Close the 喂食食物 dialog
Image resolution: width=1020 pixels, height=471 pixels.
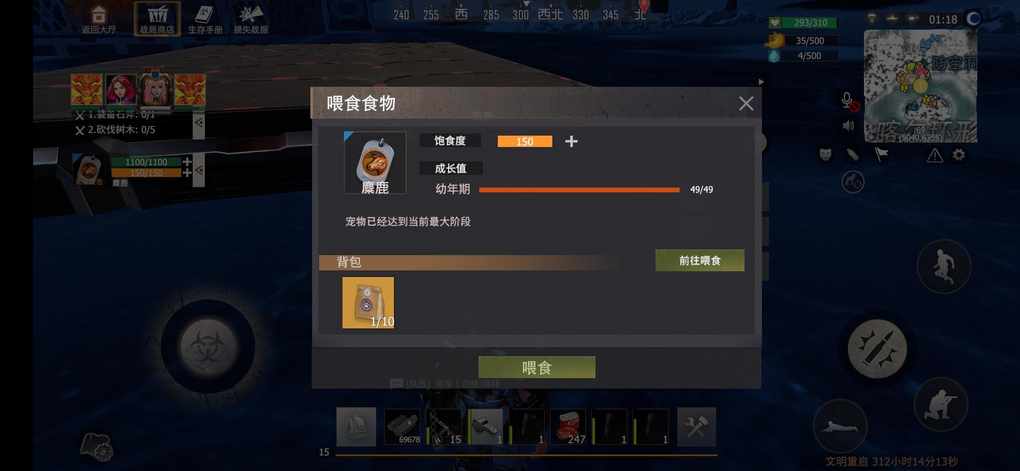coord(745,103)
